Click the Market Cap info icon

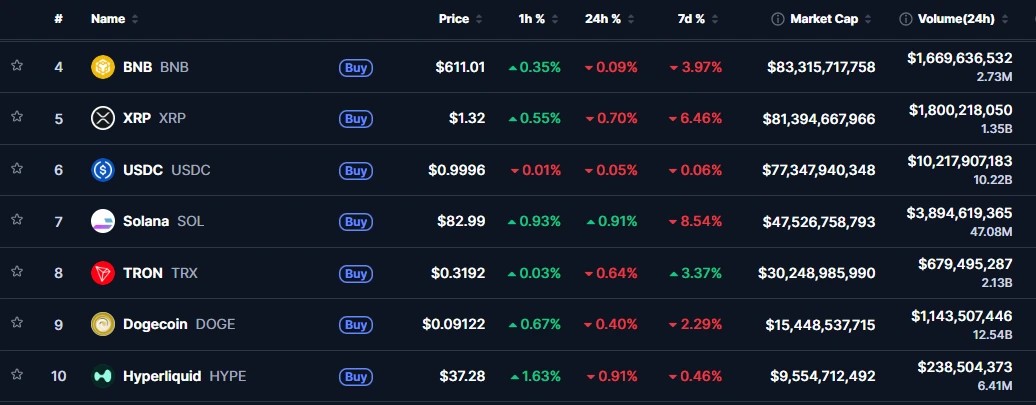[778, 19]
